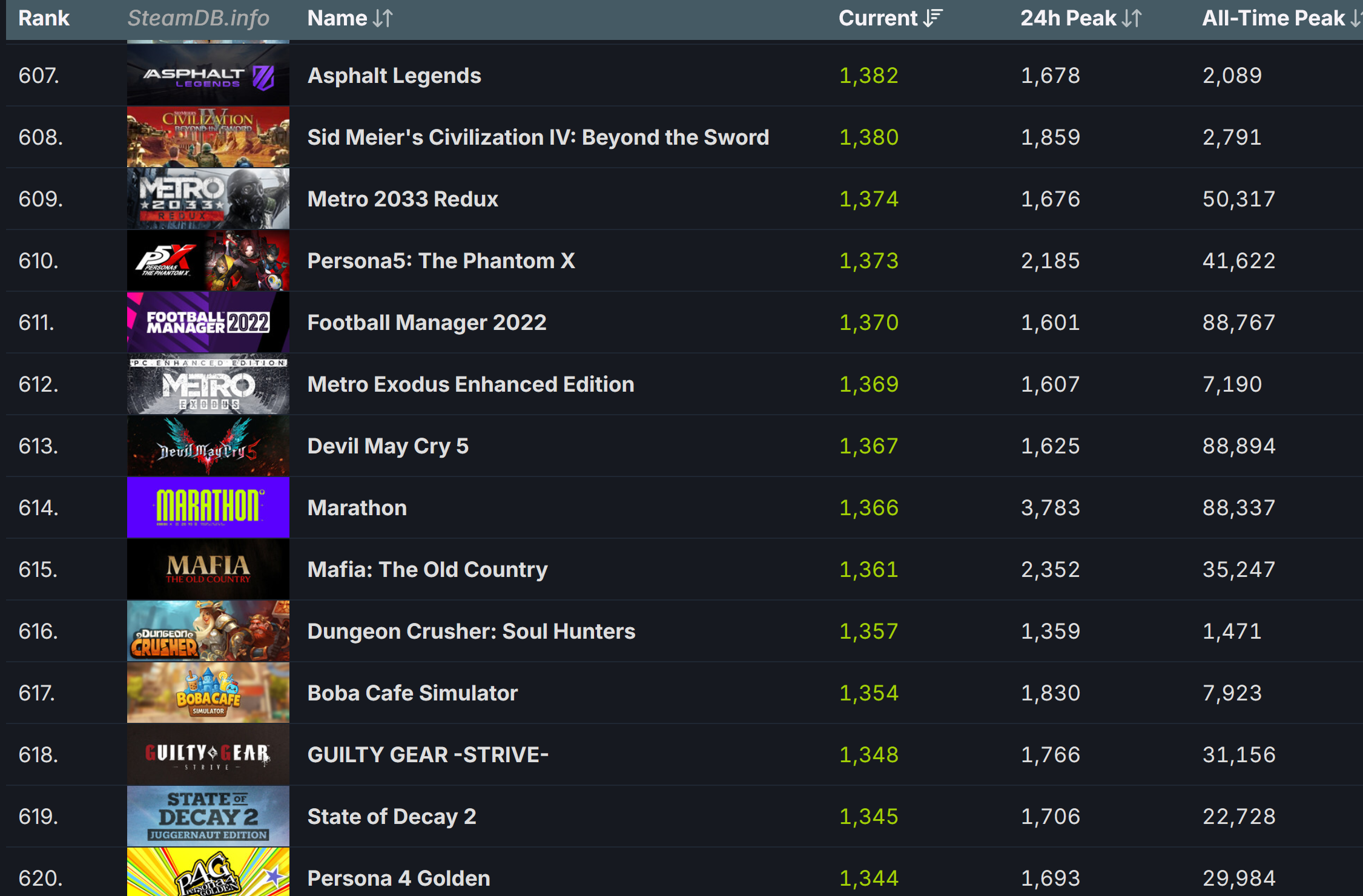Select 24h peak value 1,859
The image size is (1363, 896).
pos(1051,137)
